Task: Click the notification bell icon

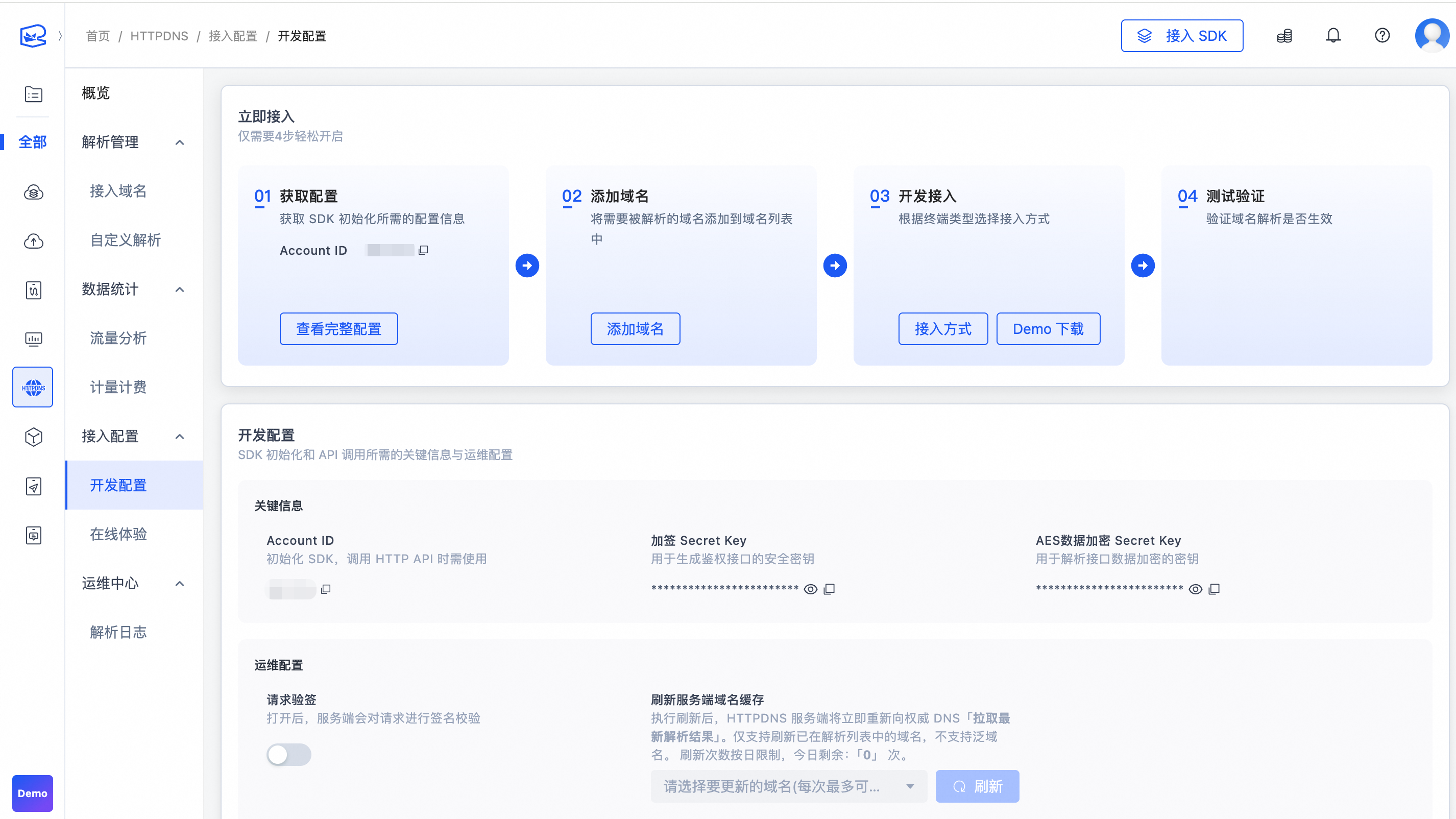Action: (x=1333, y=36)
